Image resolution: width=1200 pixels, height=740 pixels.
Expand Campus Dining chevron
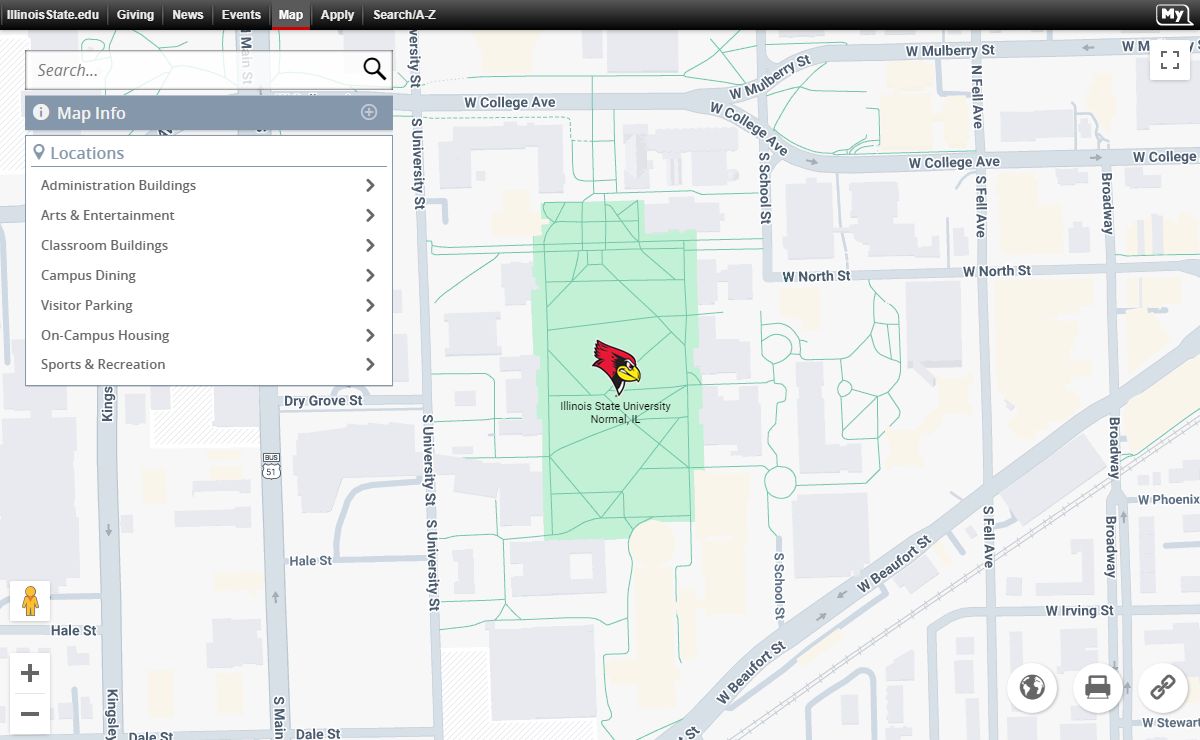(370, 275)
